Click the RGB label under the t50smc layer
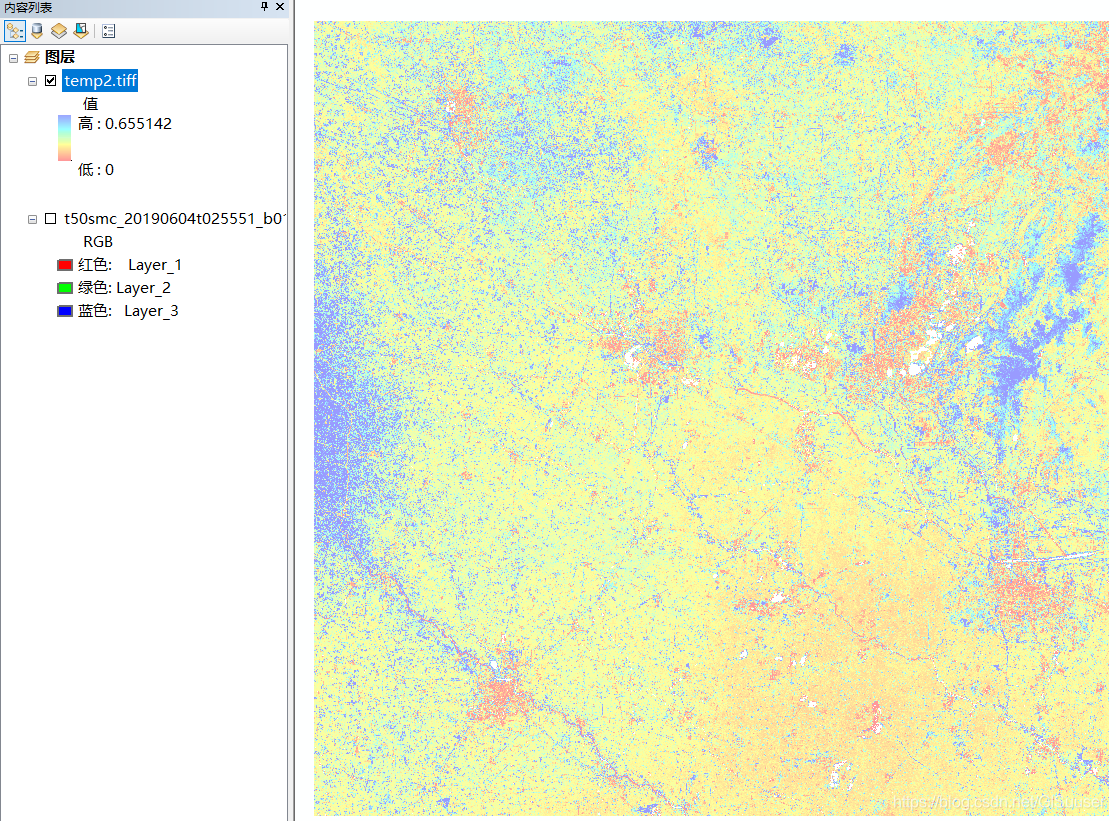 pyautogui.click(x=100, y=241)
